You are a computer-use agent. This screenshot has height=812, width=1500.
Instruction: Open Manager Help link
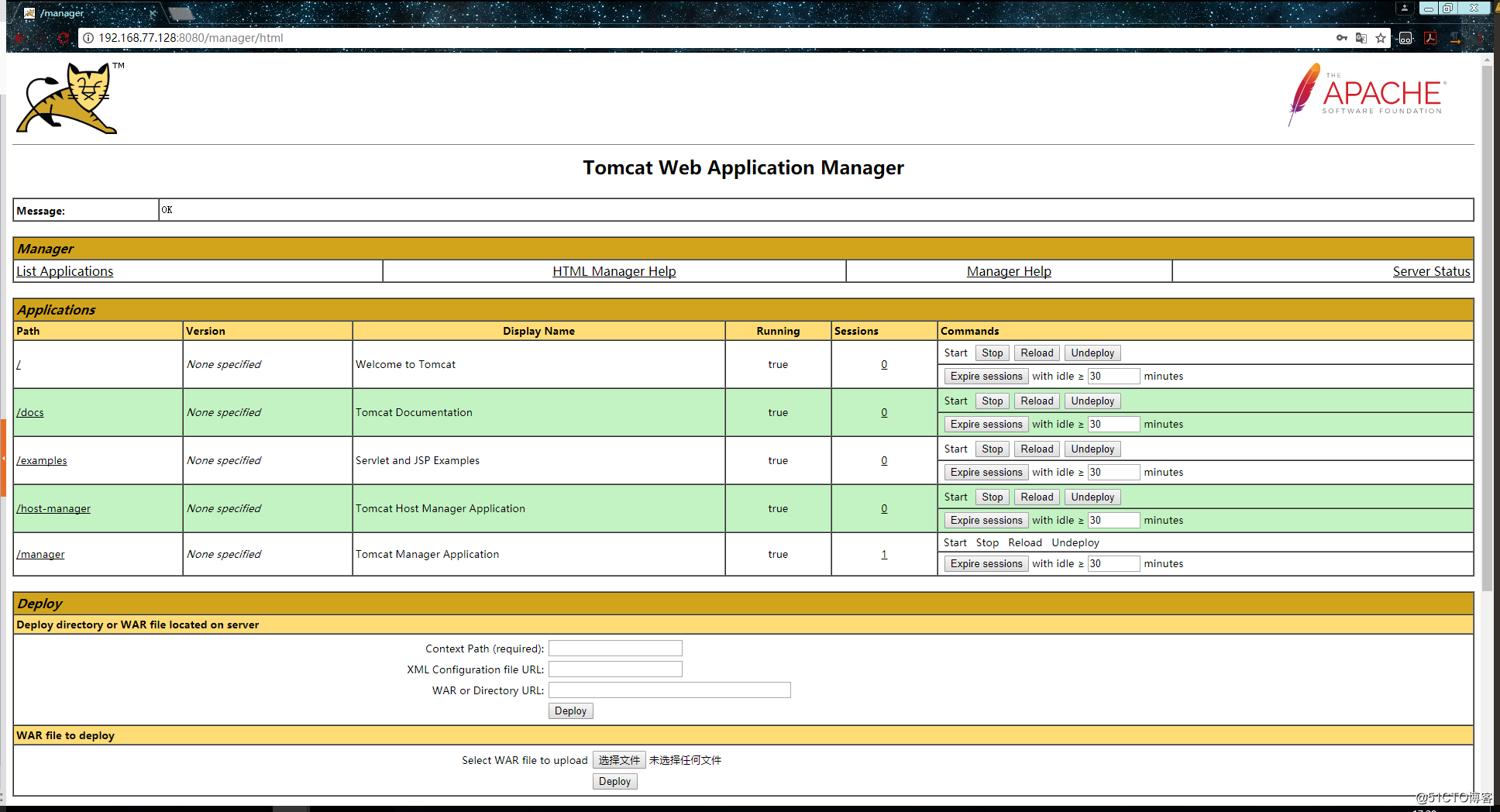pos(1009,271)
